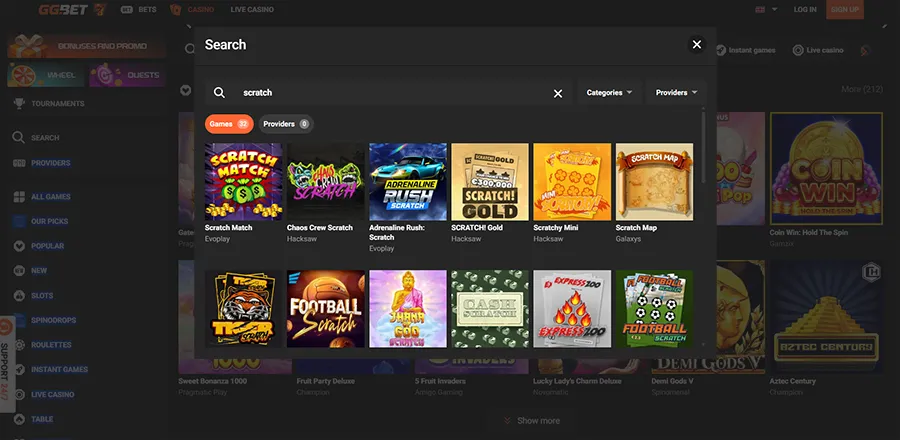Image resolution: width=900 pixels, height=440 pixels.
Task: Click in the scratch search input field
Action: 390,93
